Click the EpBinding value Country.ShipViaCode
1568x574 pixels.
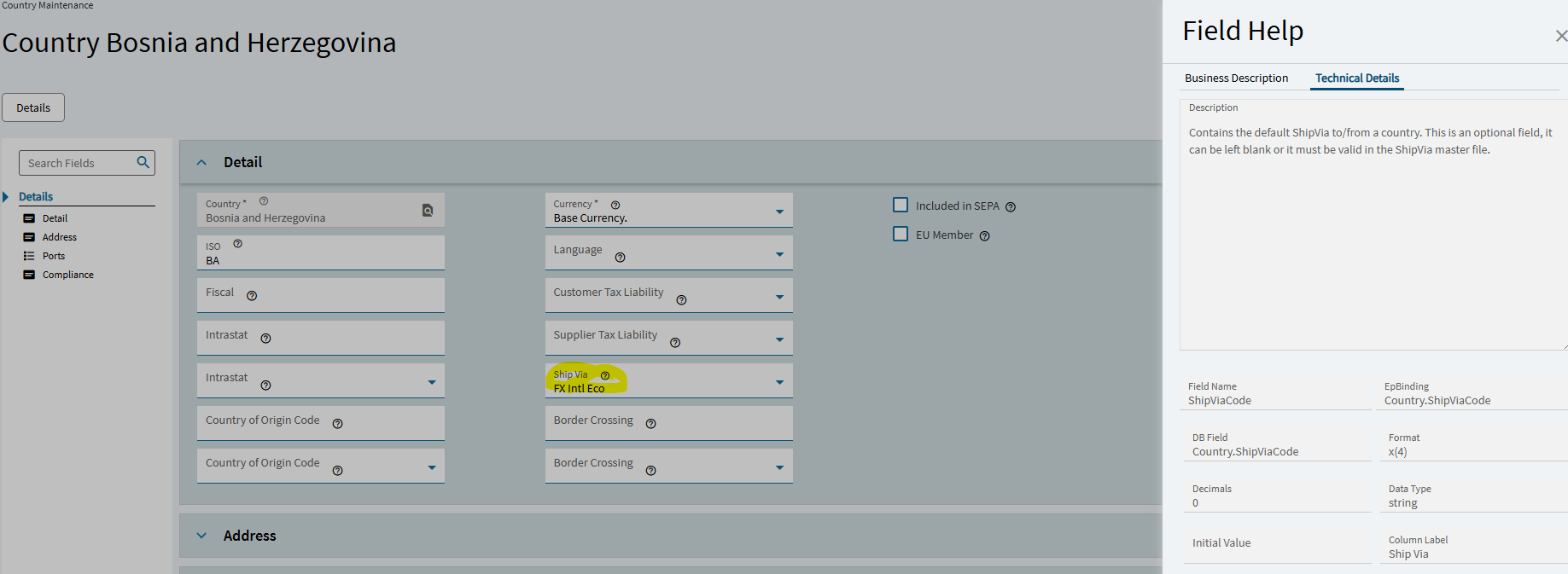pyautogui.click(x=1437, y=401)
